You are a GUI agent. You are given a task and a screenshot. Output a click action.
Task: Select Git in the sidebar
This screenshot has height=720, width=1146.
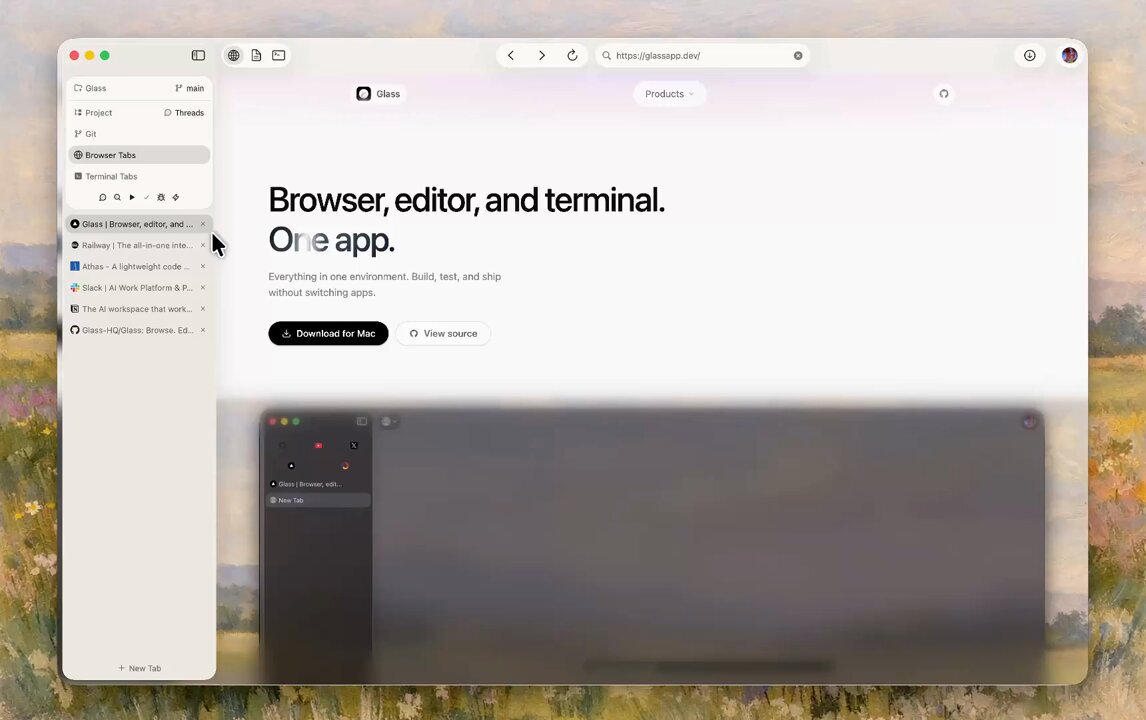click(85, 134)
